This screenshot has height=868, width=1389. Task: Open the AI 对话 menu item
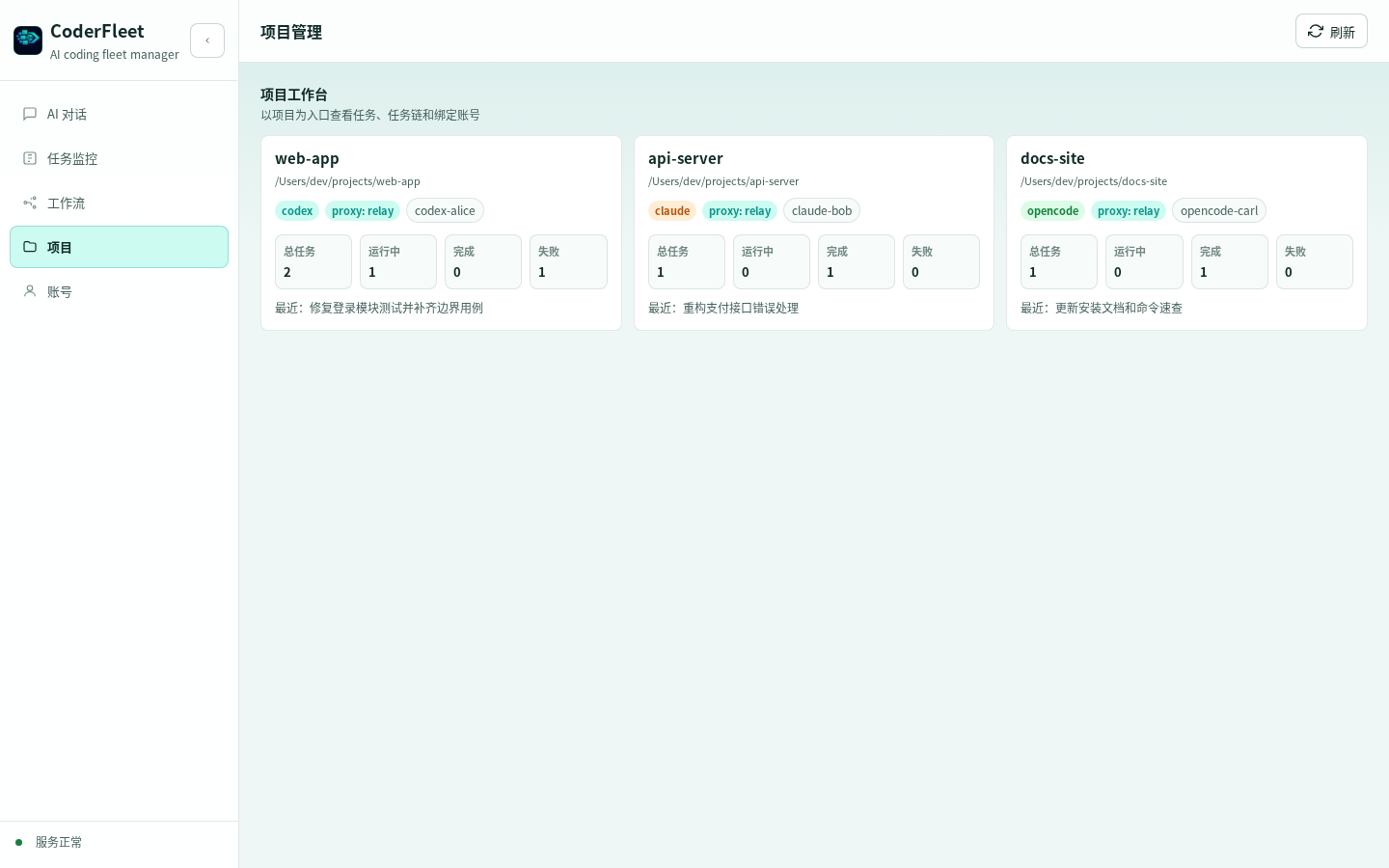[119, 114]
